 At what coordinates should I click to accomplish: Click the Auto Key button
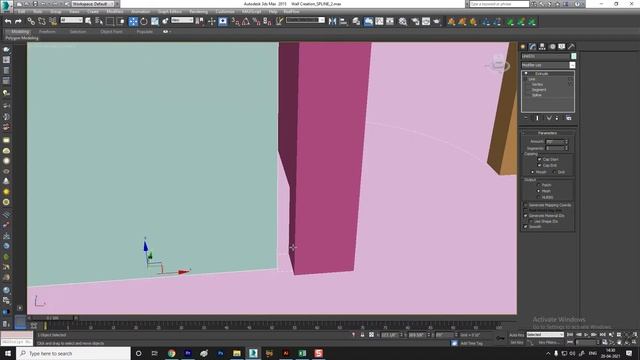(x=516, y=335)
